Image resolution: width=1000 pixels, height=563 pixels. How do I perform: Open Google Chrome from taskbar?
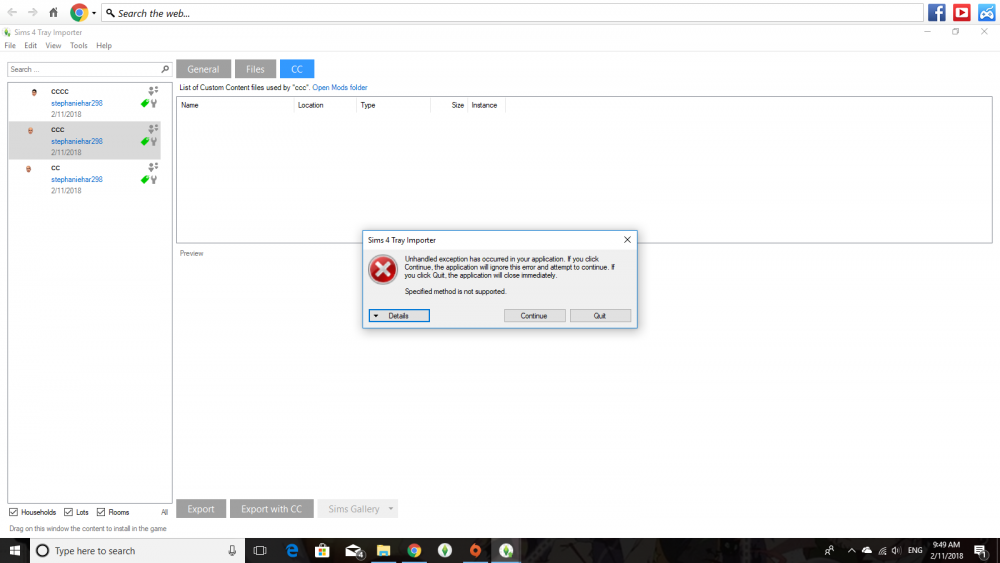(414, 550)
